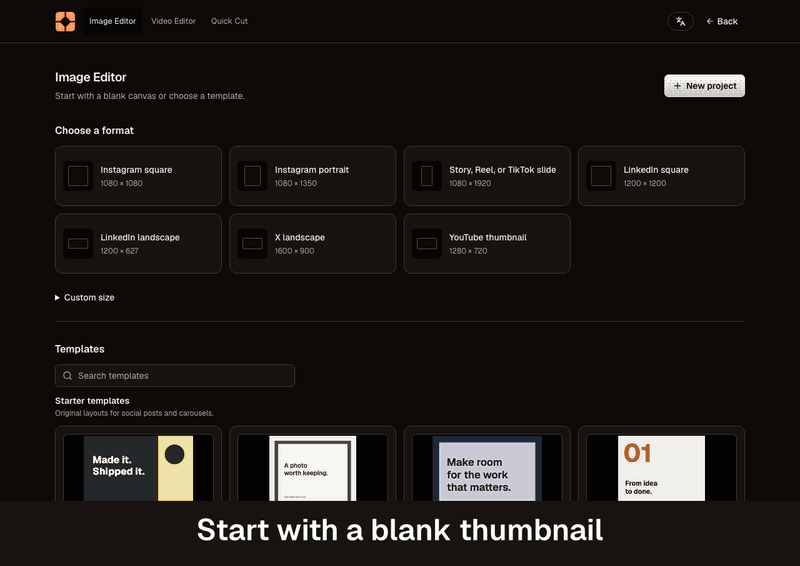The height and width of the screenshot is (566, 800).
Task: Select the LinkedIn landscape 1200 × 627 card
Action: [138, 243]
